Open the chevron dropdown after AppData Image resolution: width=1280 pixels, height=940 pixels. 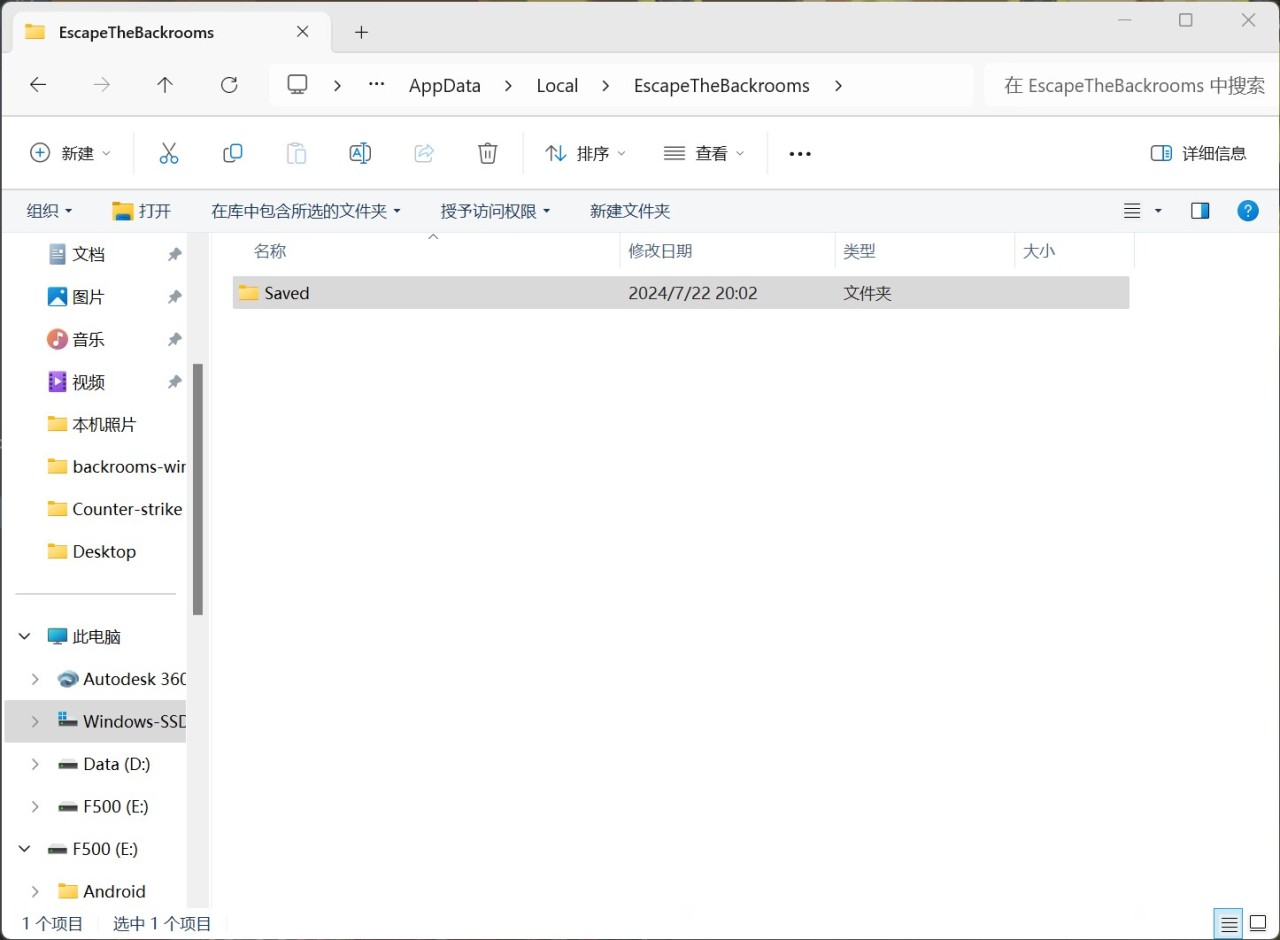509,85
